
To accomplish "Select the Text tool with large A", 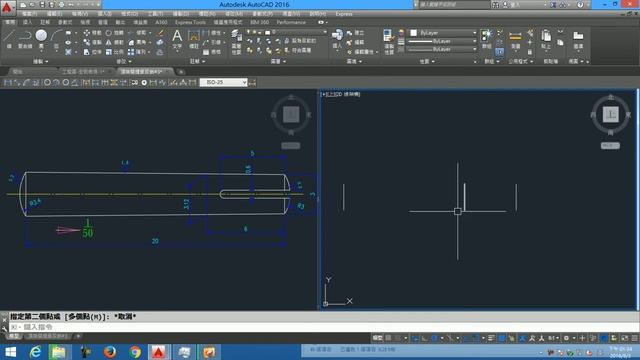I will [x=177, y=39].
